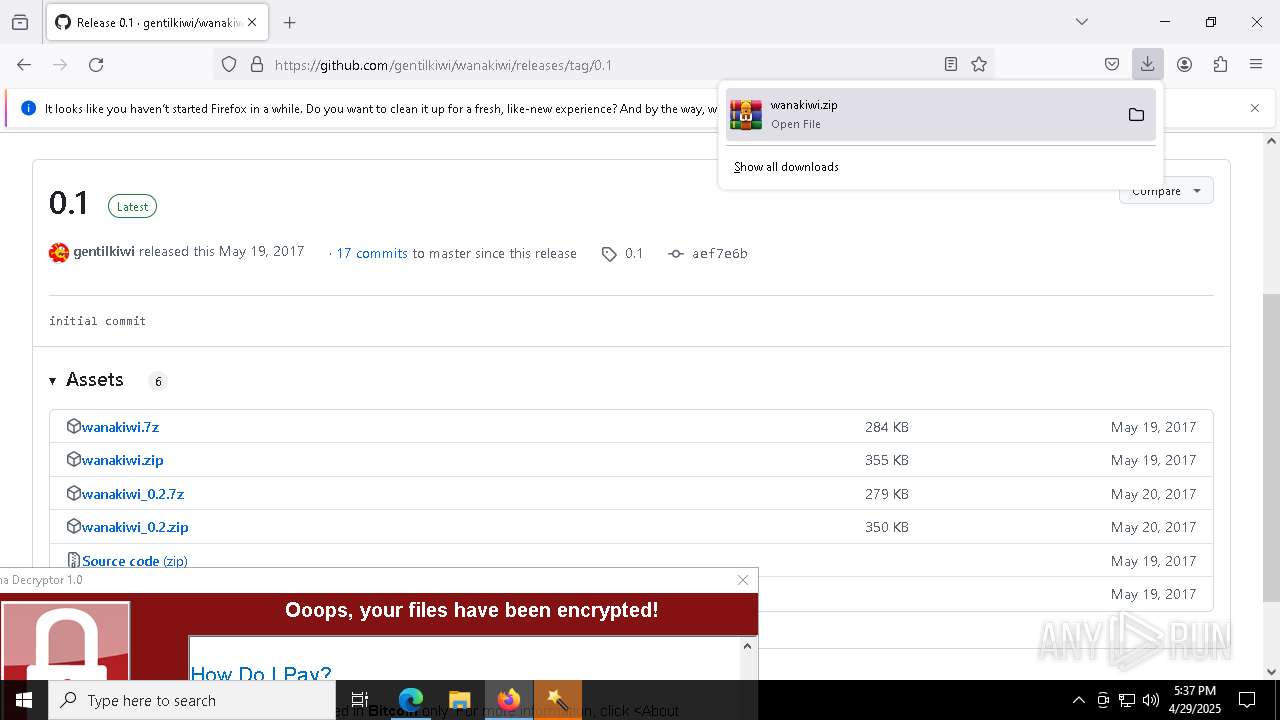Toggle reader view for this page

click(x=951, y=64)
